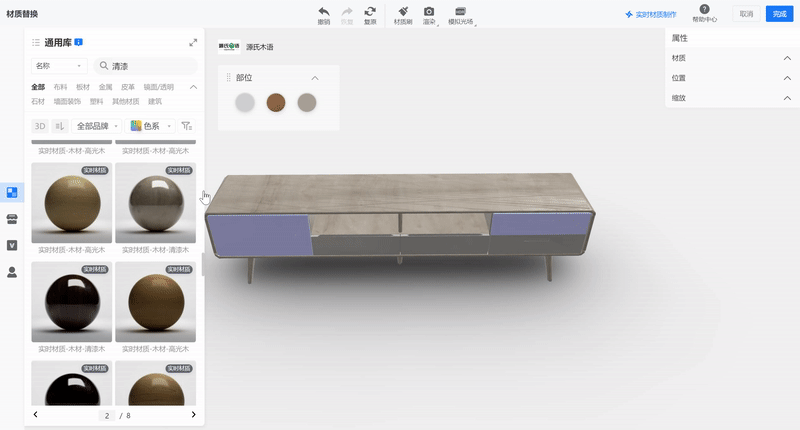800x430 pixels.
Task: Open the 色系 color family dropdown
Action: click(x=150, y=126)
